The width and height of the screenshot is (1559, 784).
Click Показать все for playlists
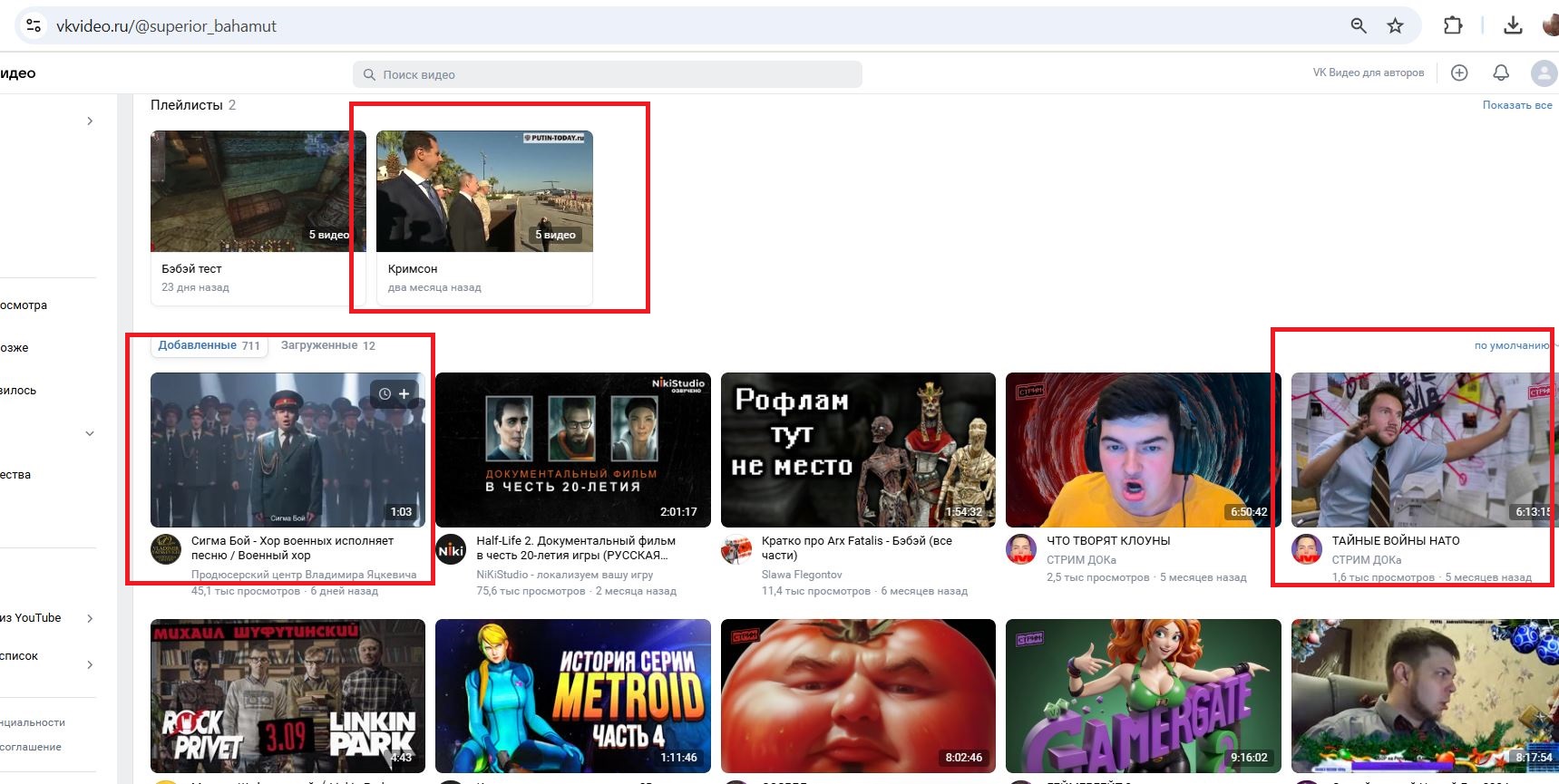click(x=1517, y=105)
